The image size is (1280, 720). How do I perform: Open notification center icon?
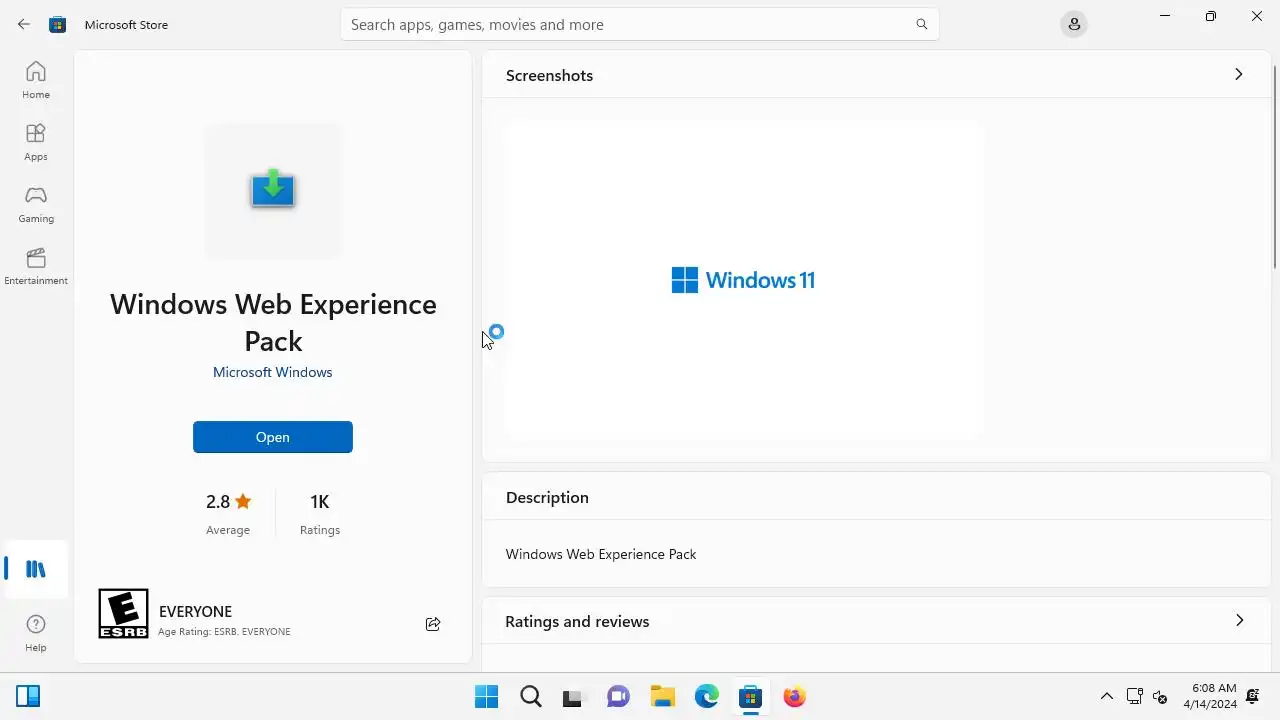(x=1253, y=696)
